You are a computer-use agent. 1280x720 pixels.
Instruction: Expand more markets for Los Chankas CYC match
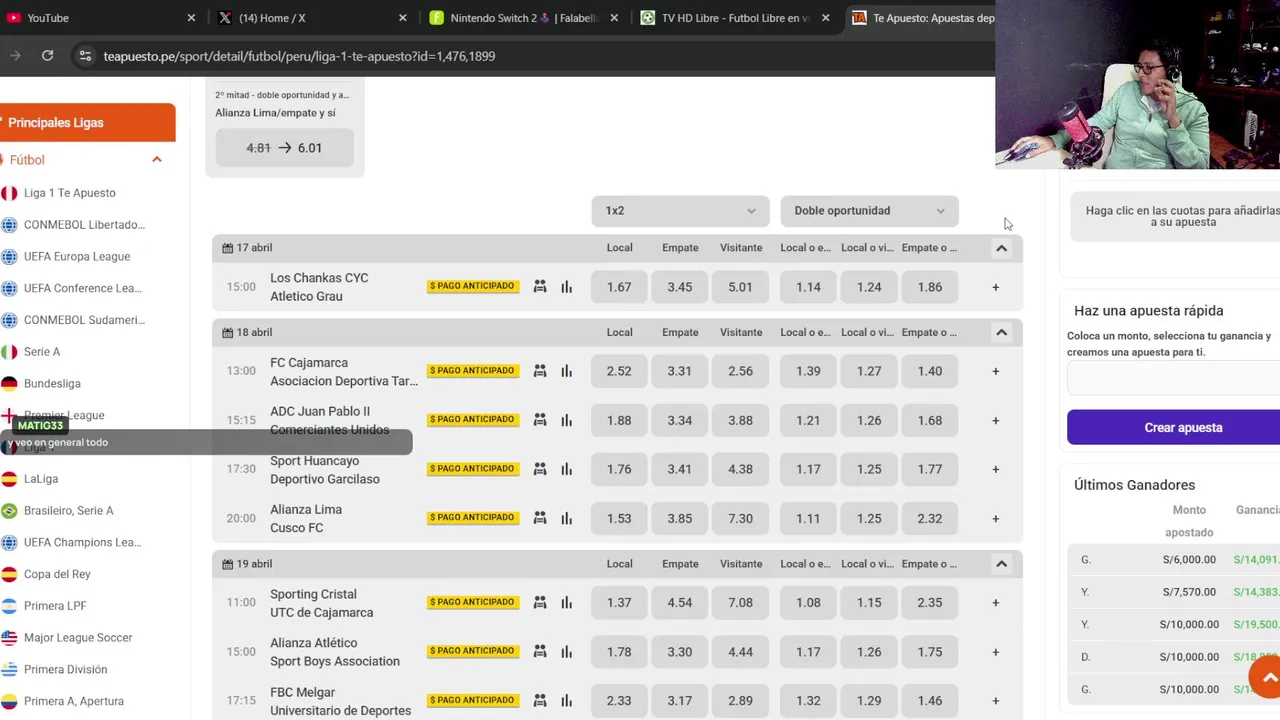click(x=995, y=287)
